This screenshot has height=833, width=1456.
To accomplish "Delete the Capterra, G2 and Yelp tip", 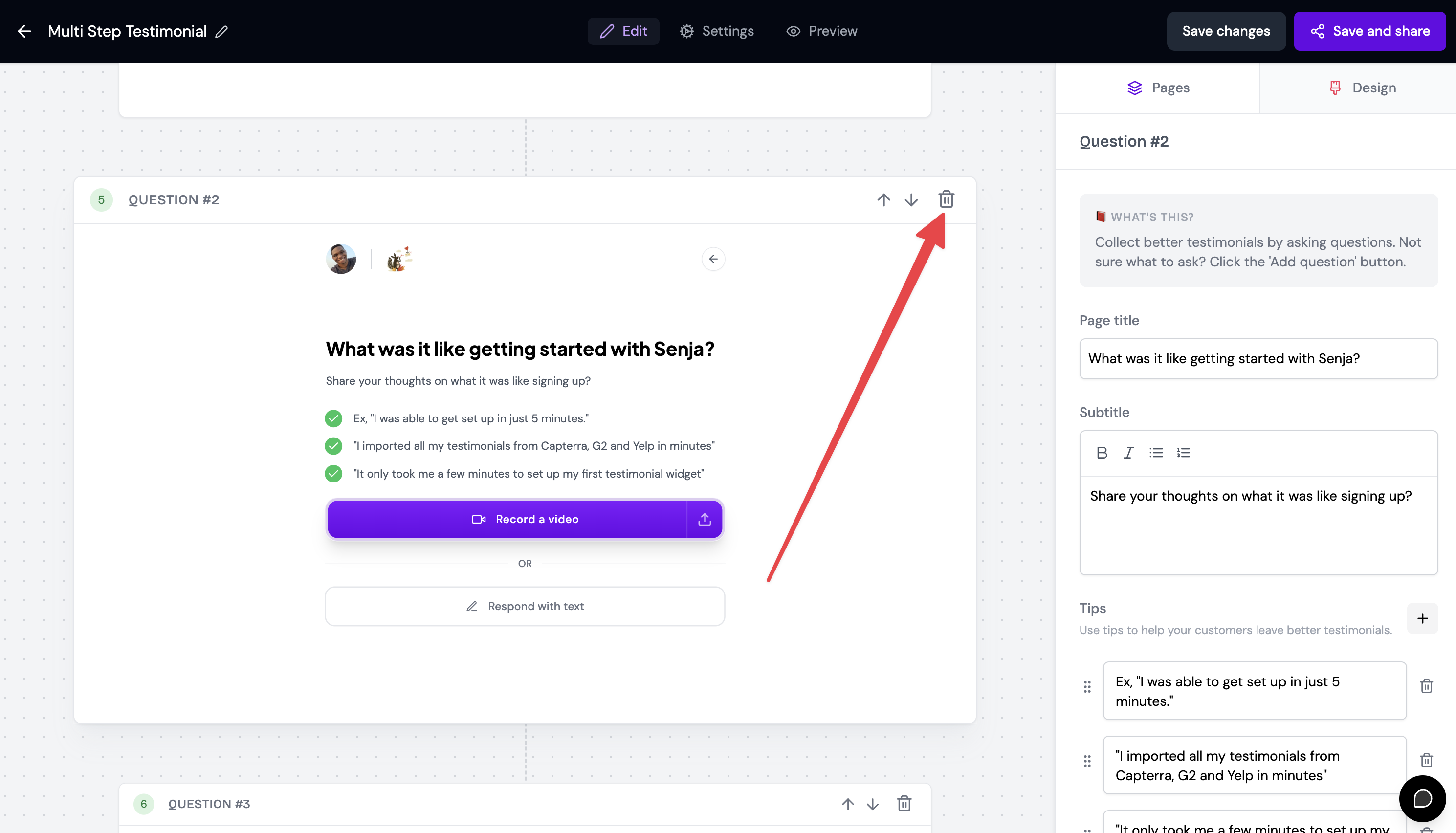I will [x=1426, y=760].
